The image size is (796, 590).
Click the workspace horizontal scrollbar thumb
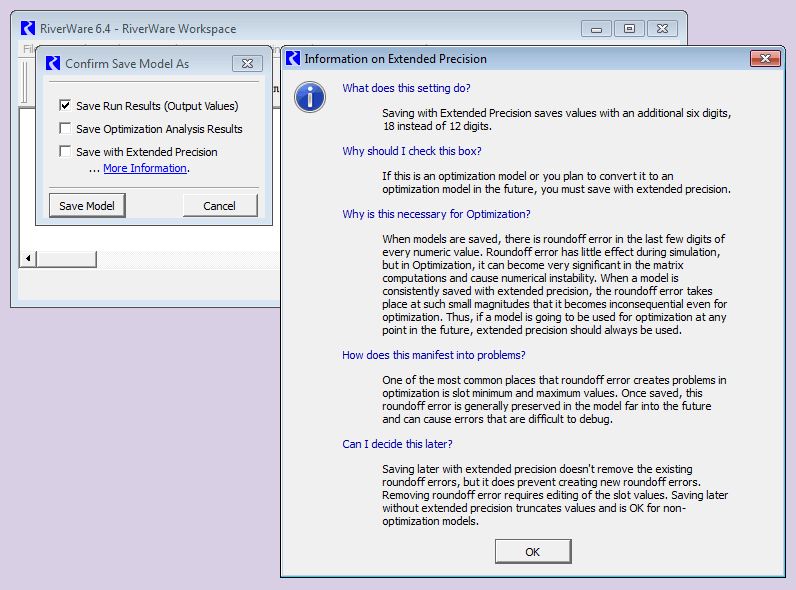tap(66, 258)
